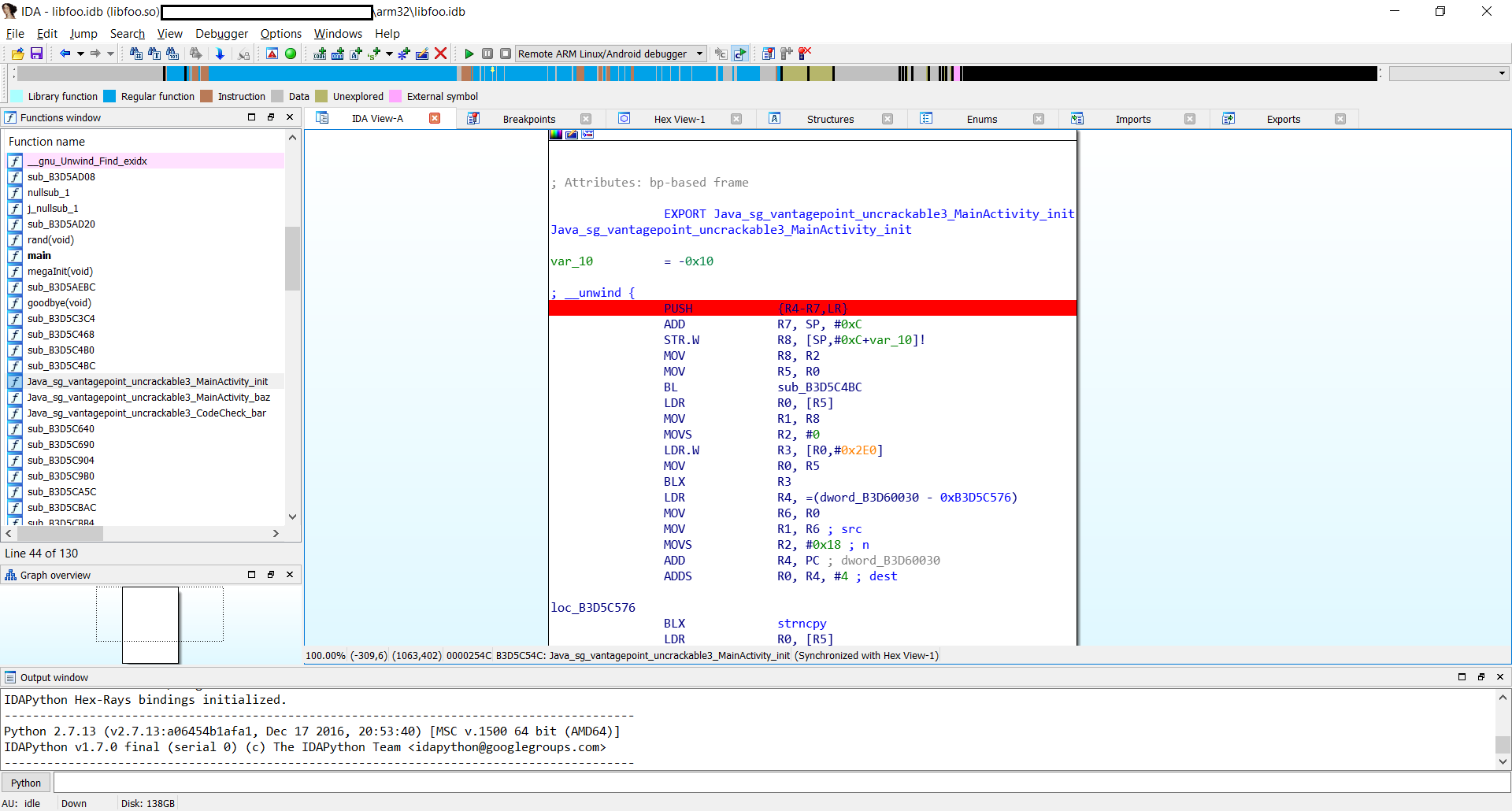Image resolution: width=1512 pixels, height=811 pixels.
Task: Click the graph overview thumbnail
Action: 150,625
